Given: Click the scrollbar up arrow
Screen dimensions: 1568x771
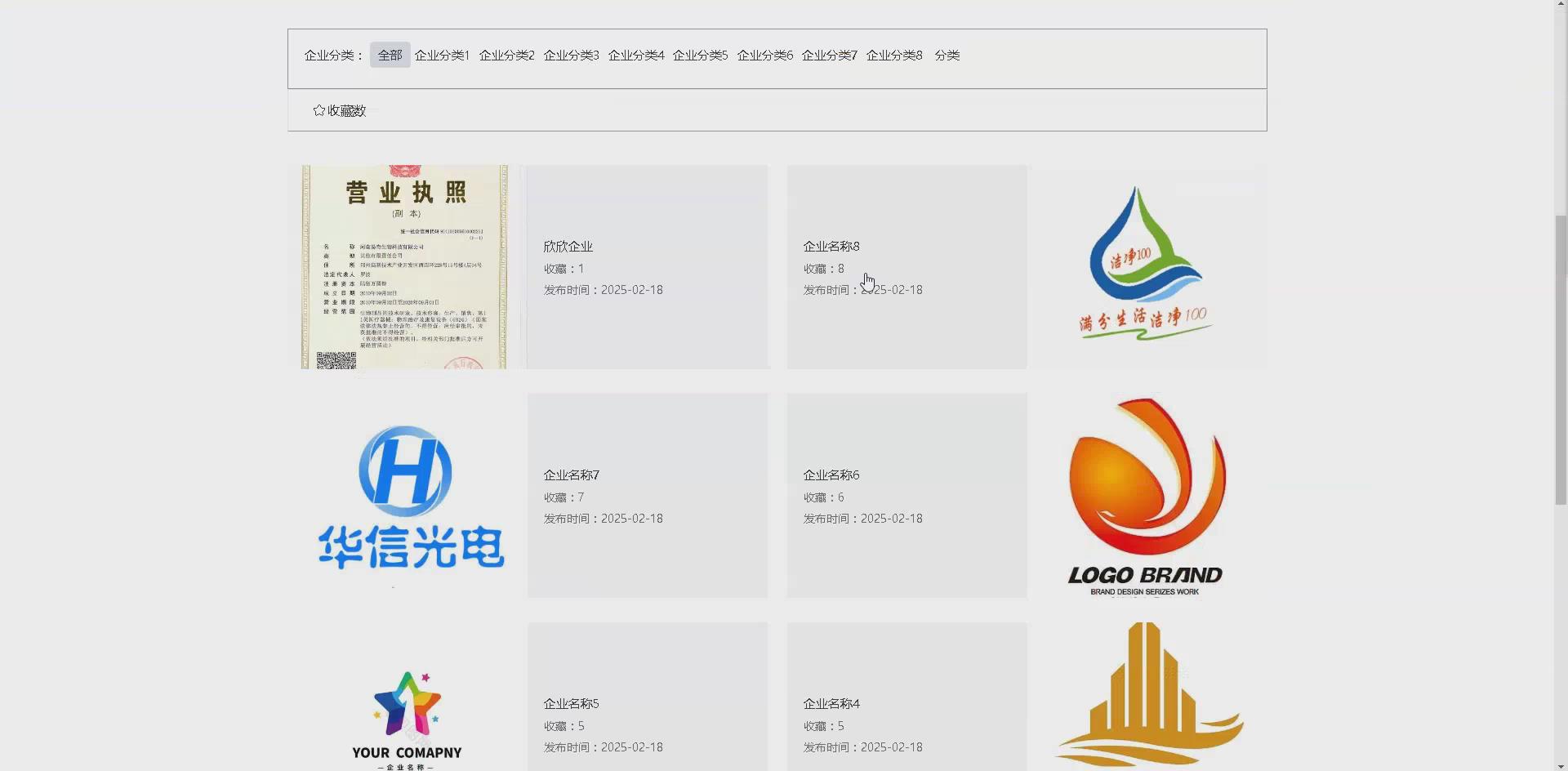Looking at the screenshot, I should coord(1561,6).
